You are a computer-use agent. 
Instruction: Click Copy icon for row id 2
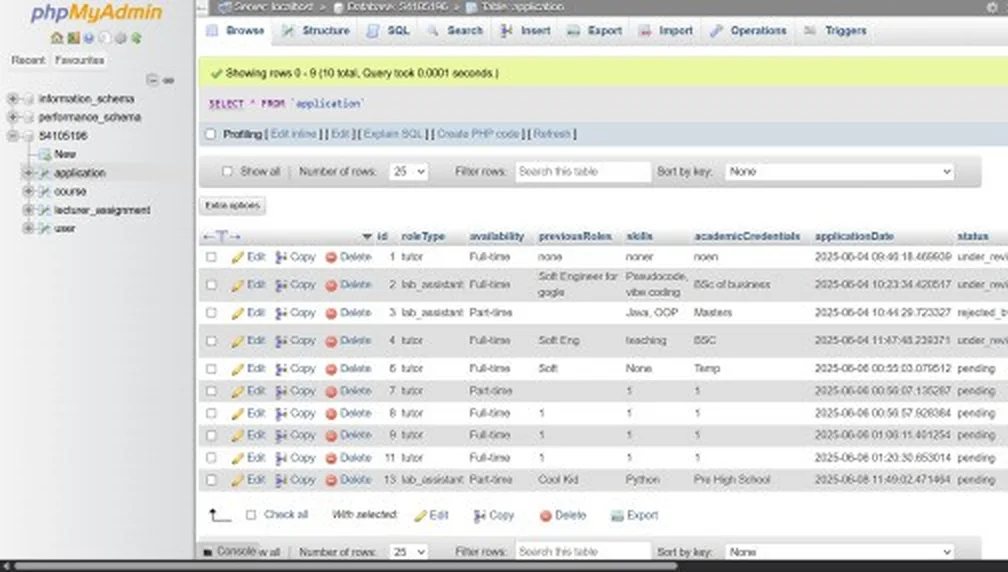pos(281,285)
